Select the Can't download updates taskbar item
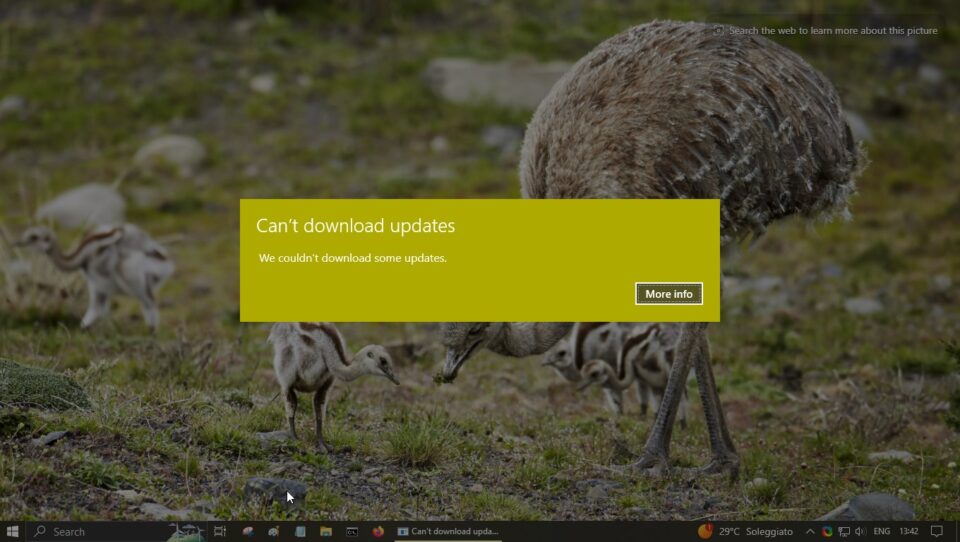This screenshot has height=542, width=960. (448, 532)
